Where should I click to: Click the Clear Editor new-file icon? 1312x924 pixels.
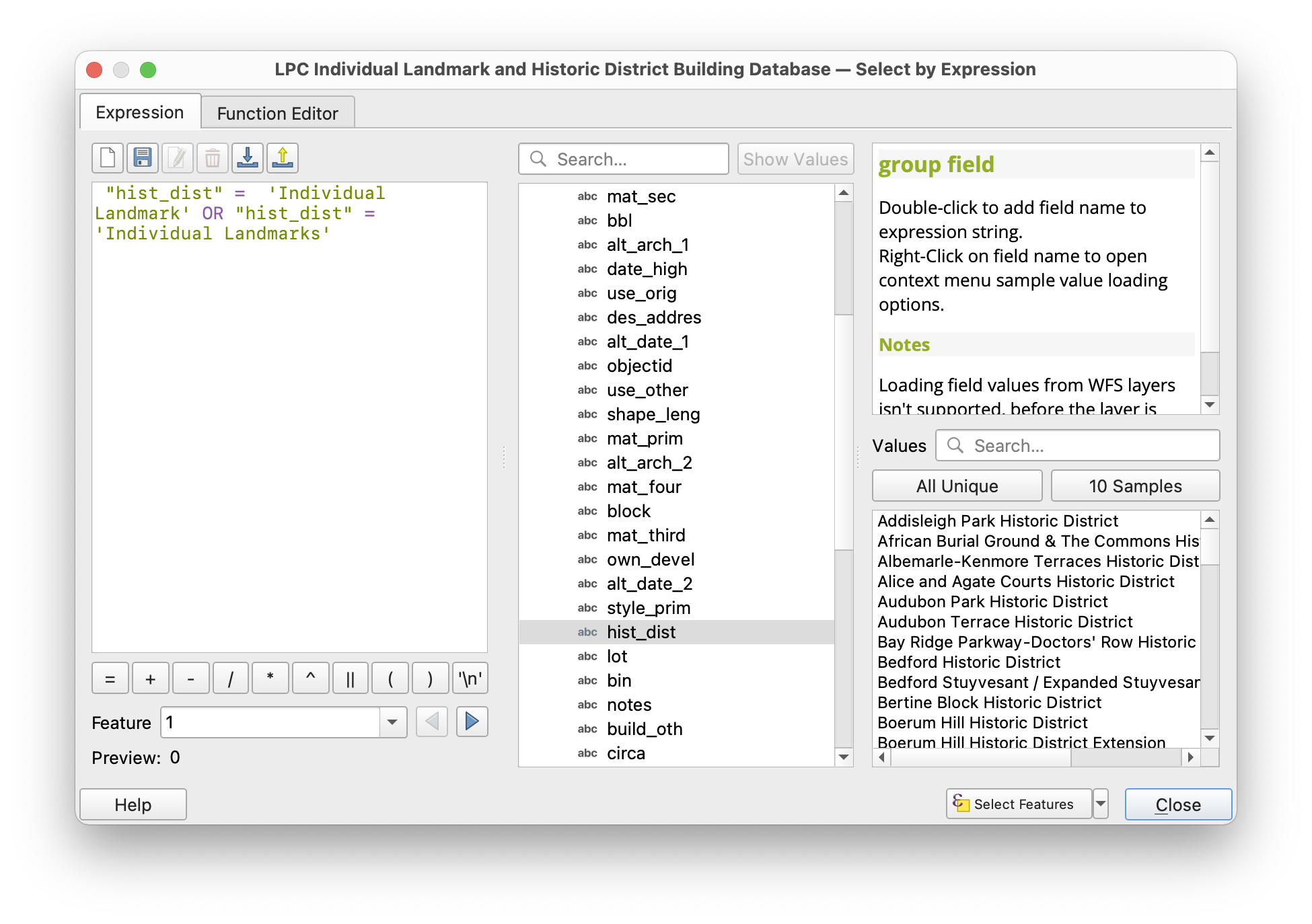[108, 159]
